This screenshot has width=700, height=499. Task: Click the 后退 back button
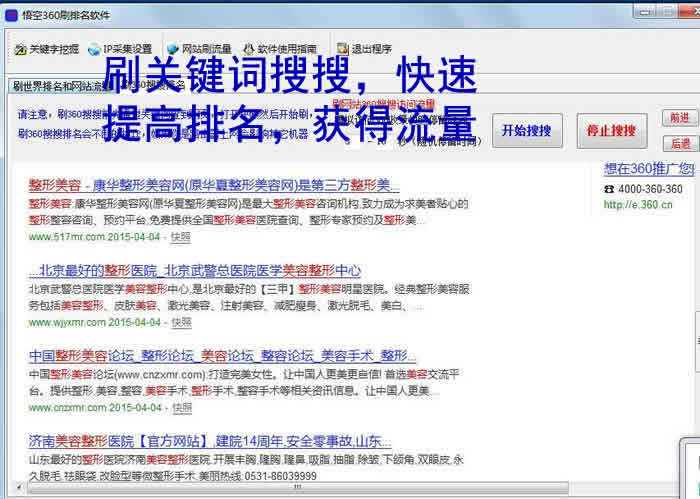coord(680,143)
